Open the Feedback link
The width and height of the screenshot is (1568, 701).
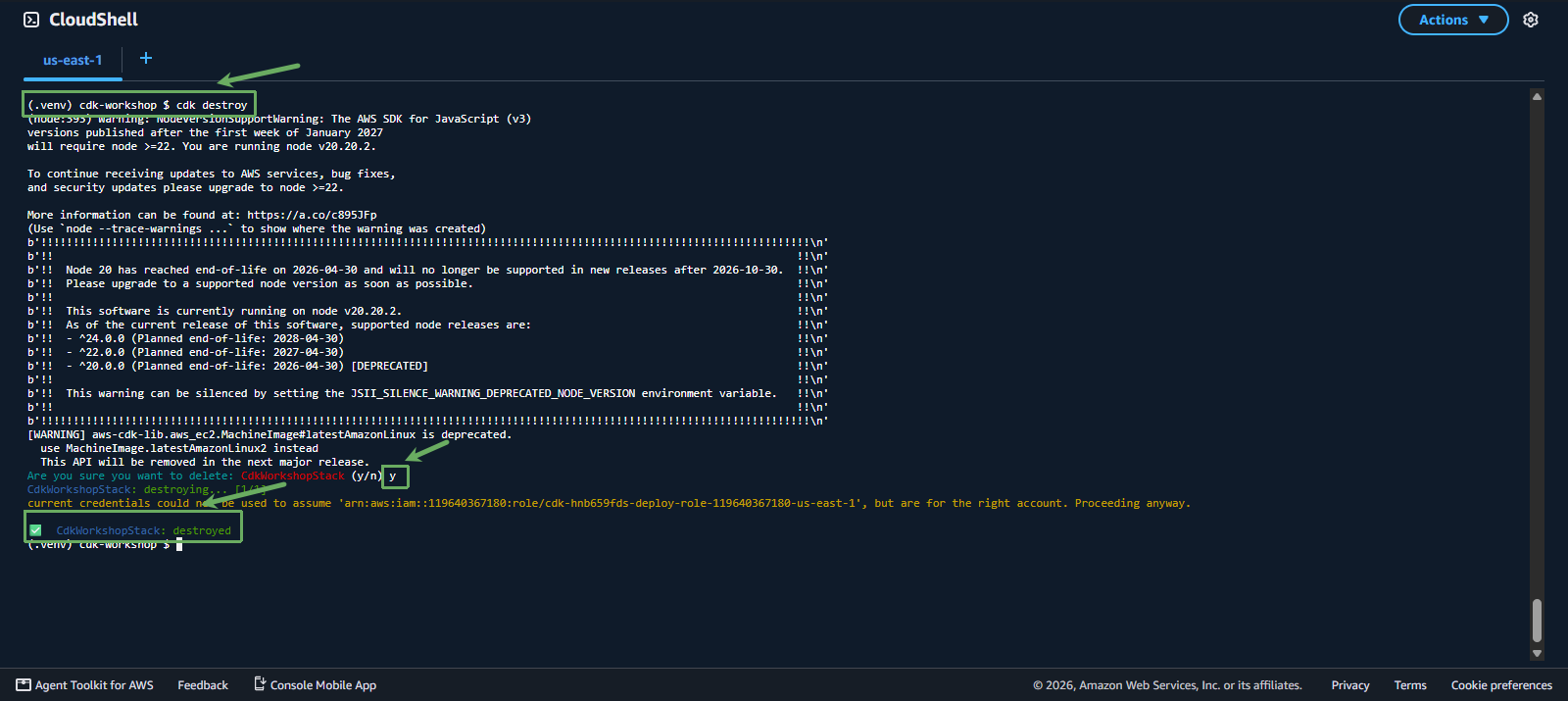pos(203,685)
